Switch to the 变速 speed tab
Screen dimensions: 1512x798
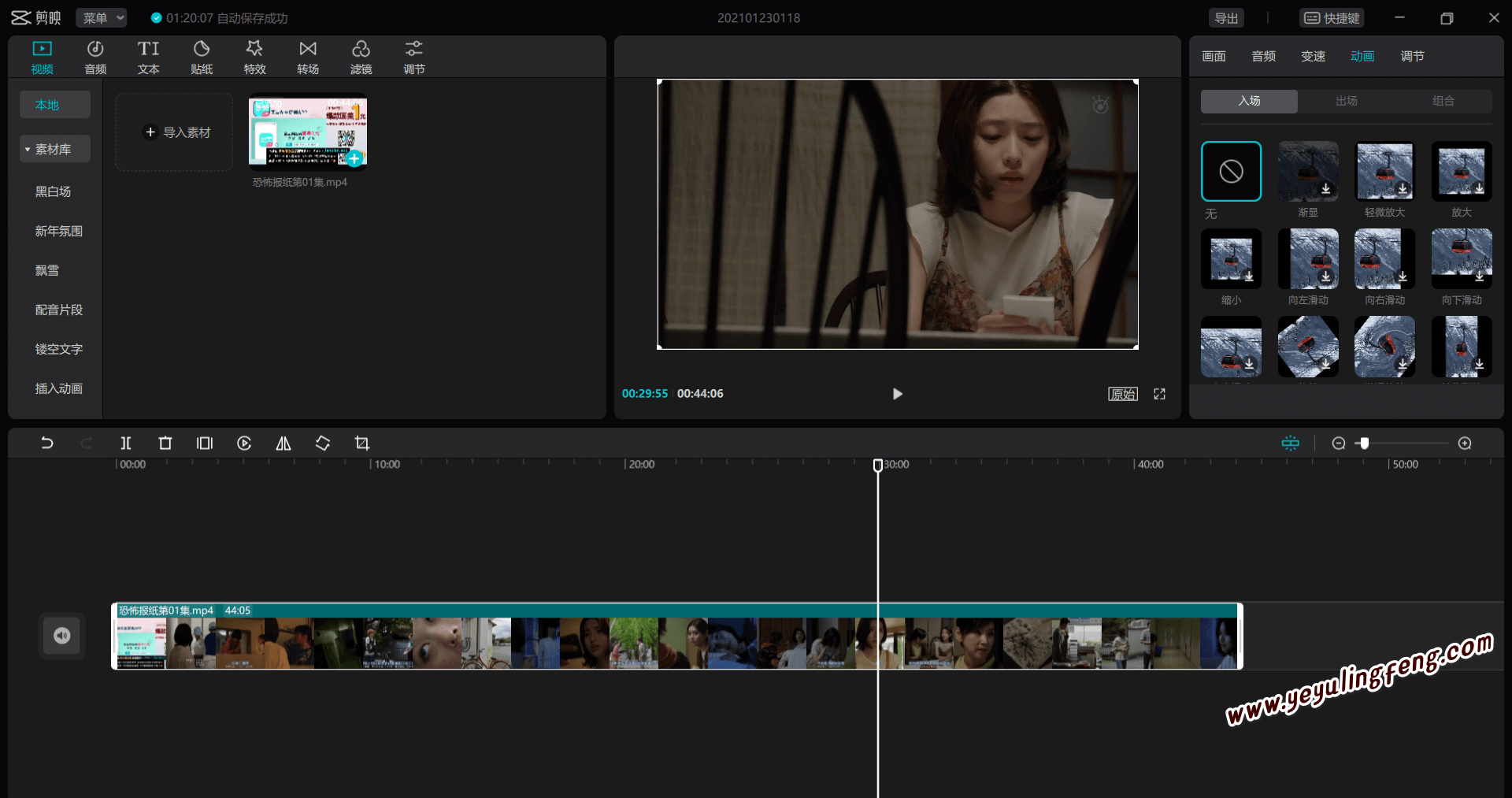click(x=1313, y=57)
